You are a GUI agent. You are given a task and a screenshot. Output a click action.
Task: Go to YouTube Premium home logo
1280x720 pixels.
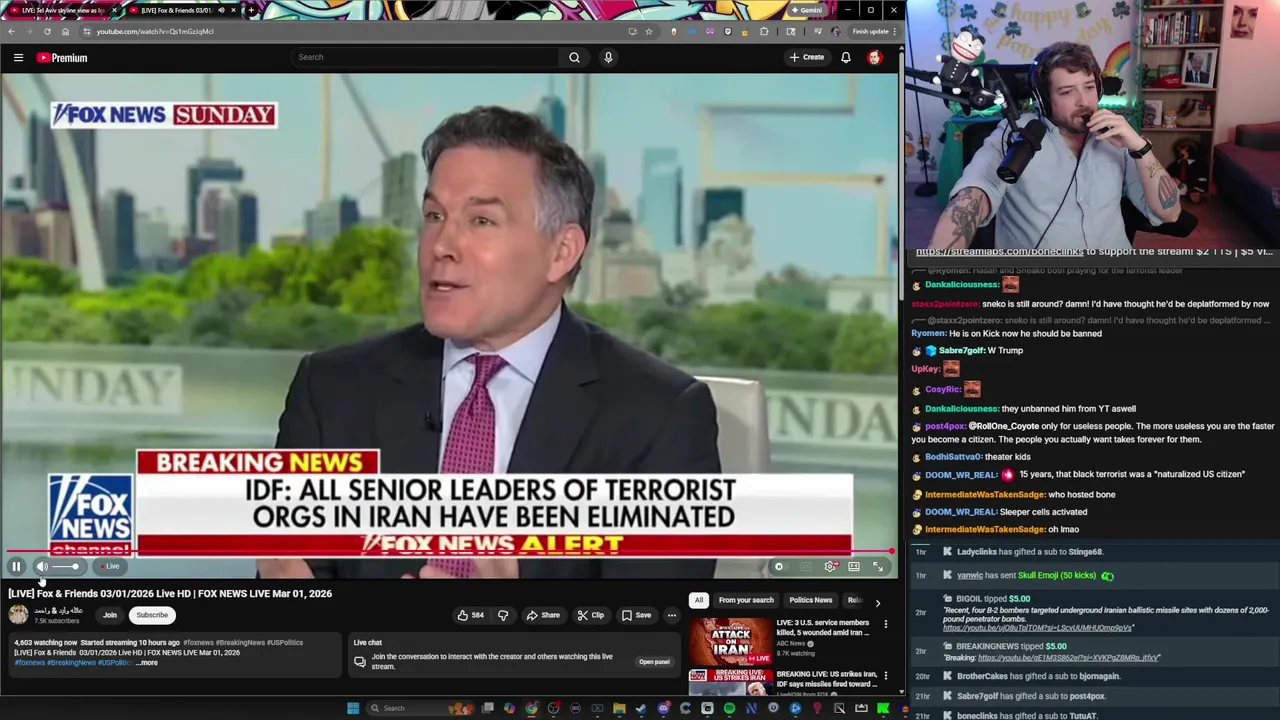[x=63, y=58]
